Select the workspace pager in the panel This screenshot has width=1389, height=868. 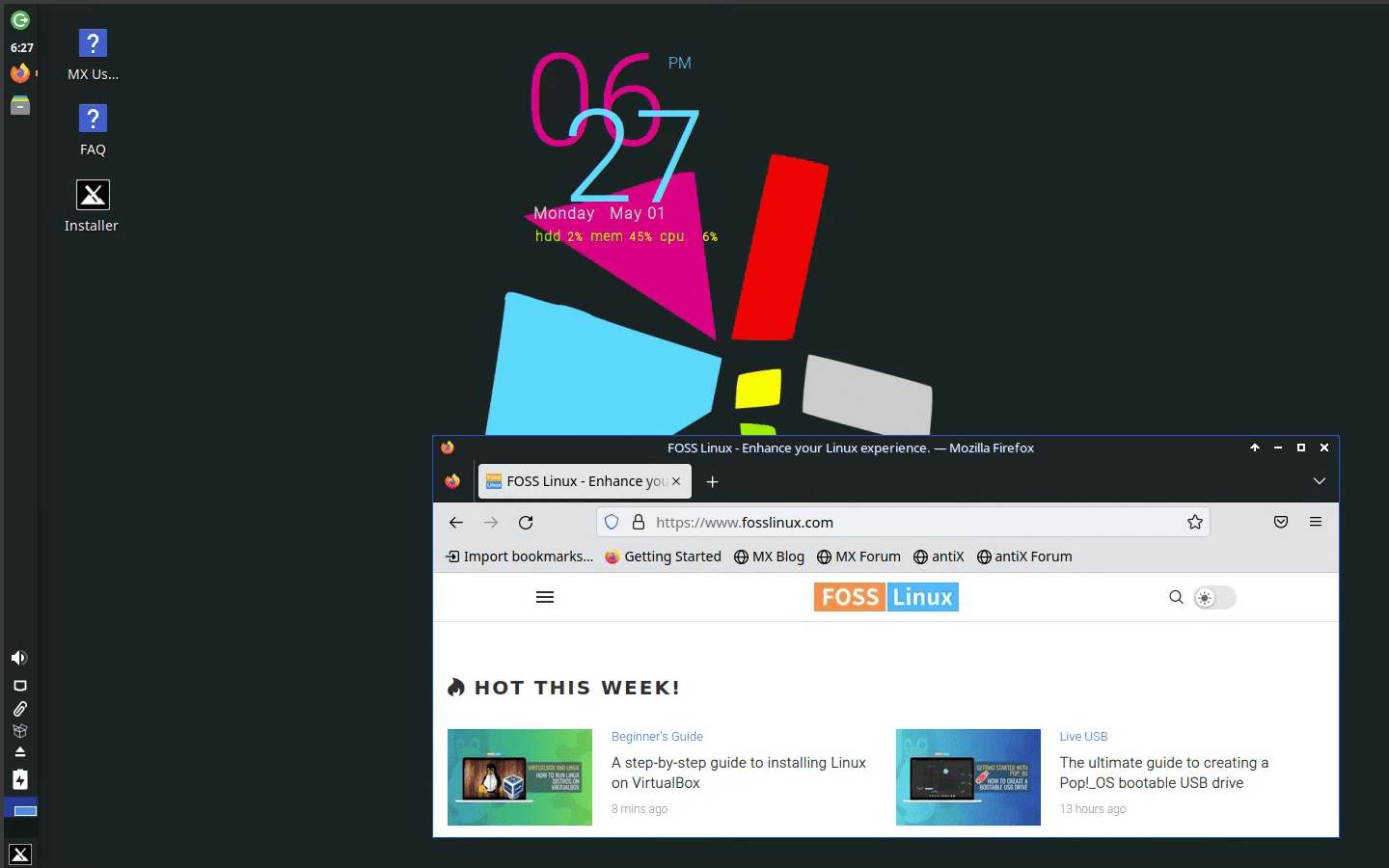[20, 808]
